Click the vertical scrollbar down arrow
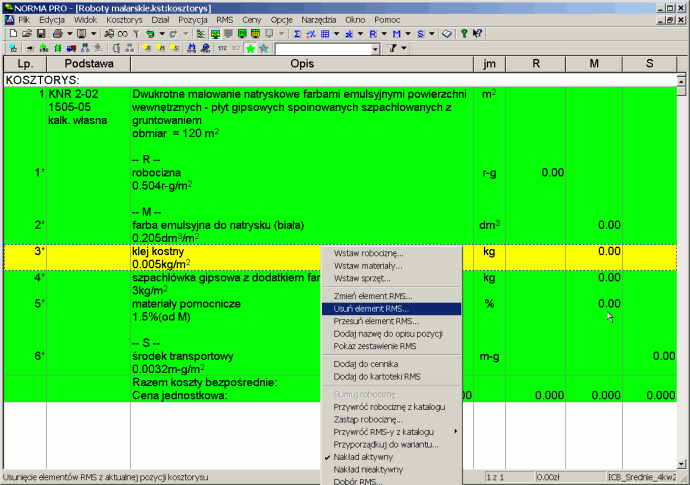This screenshot has height=485, width=690. pyautogui.click(x=682, y=461)
